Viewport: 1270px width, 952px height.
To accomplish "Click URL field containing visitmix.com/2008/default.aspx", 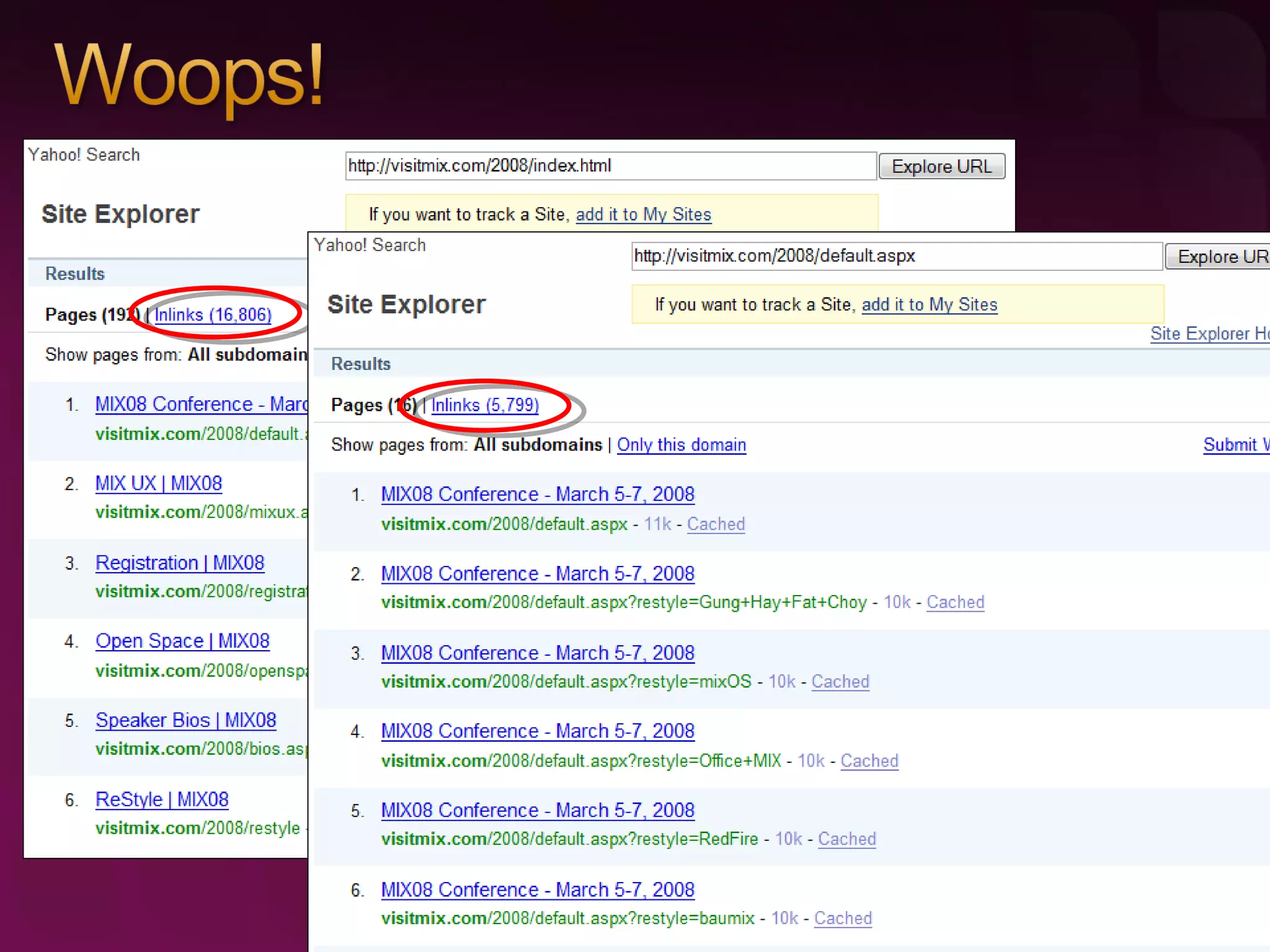I will [896, 256].
